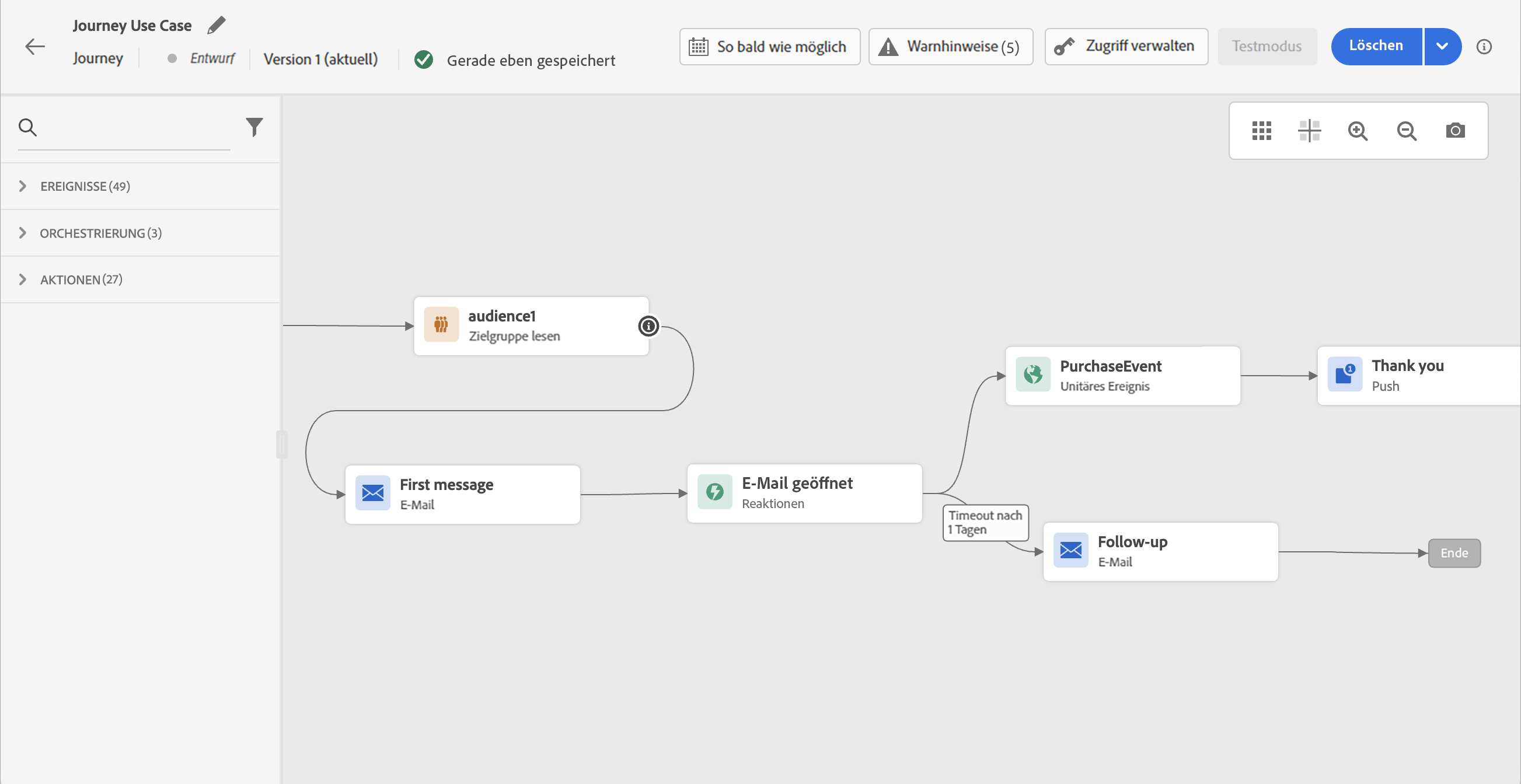Click the back arrow icon

(35, 47)
